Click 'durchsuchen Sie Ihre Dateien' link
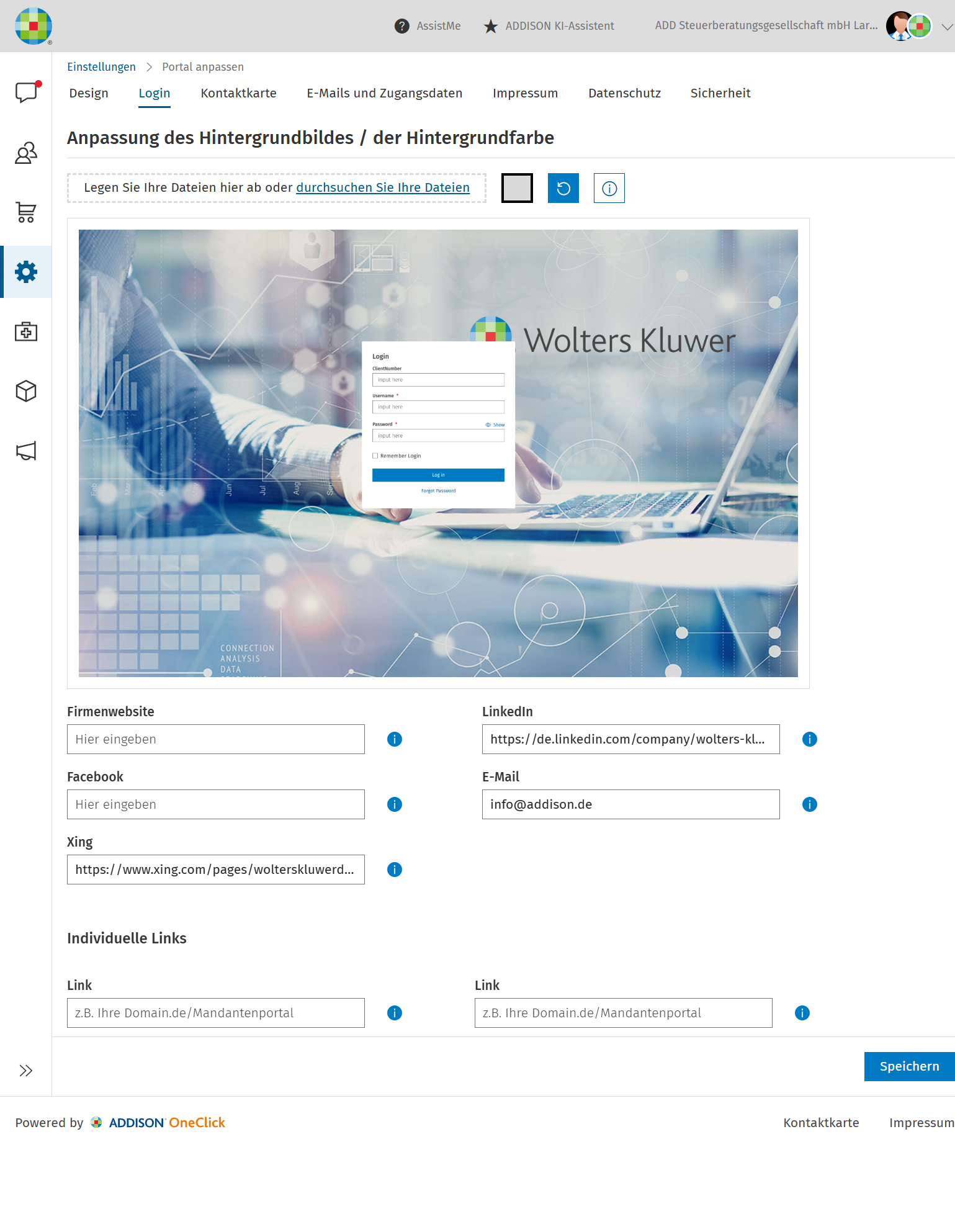This screenshot has width=955, height=1232. point(383,187)
